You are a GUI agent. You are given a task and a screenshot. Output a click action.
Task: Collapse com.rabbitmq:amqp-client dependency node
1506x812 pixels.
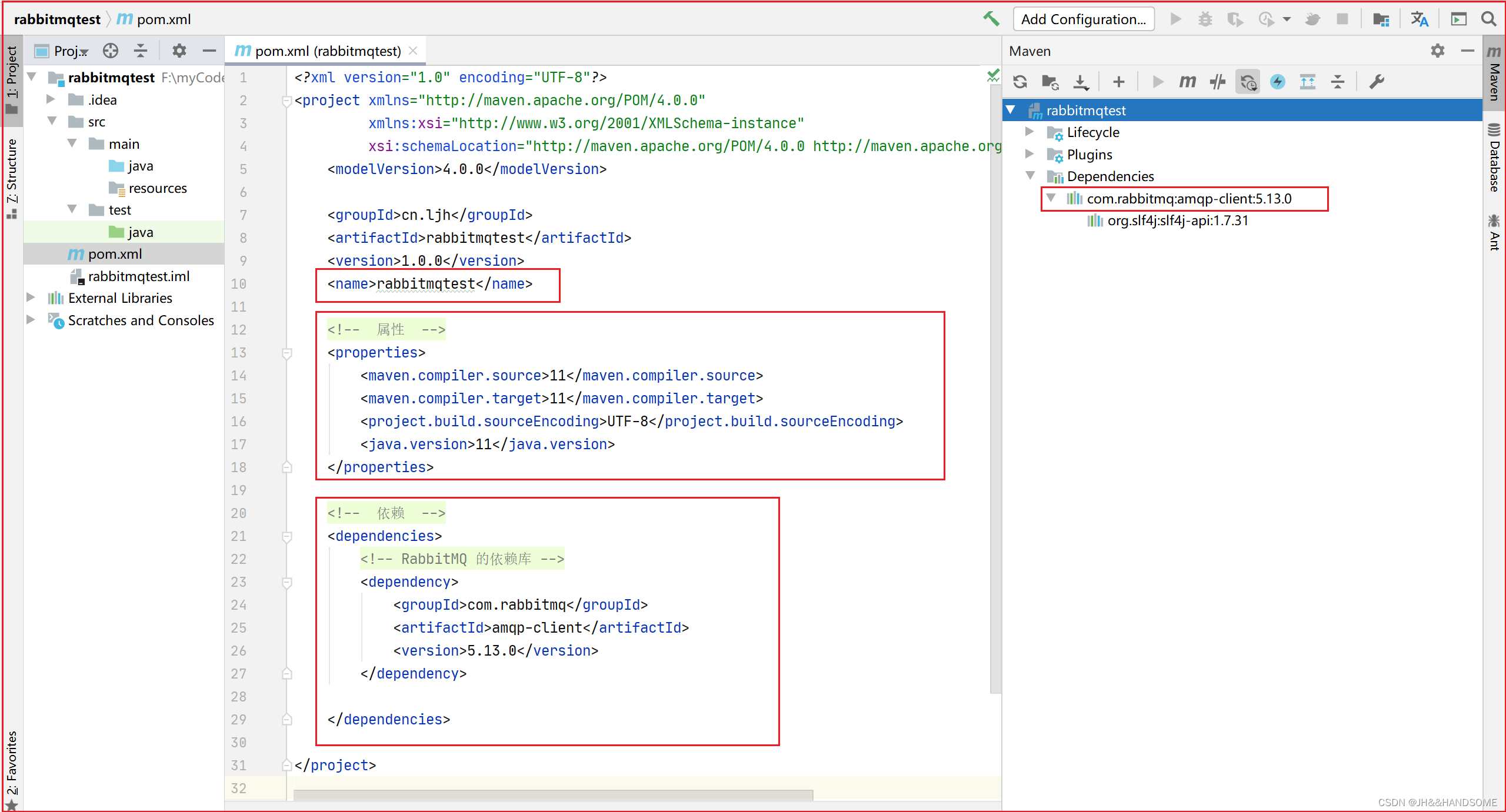(x=1051, y=198)
